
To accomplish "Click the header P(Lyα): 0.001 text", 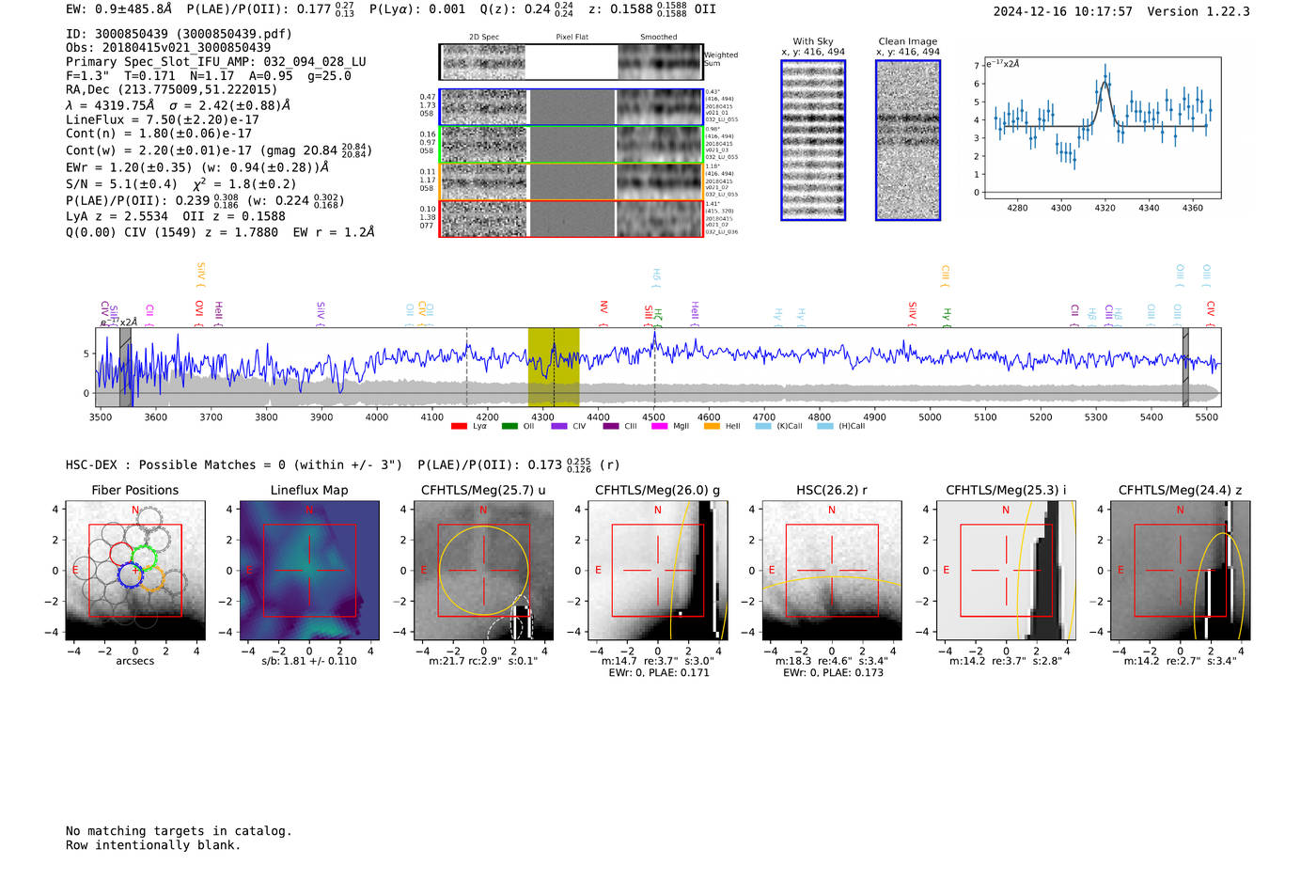I will [x=417, y=9].
